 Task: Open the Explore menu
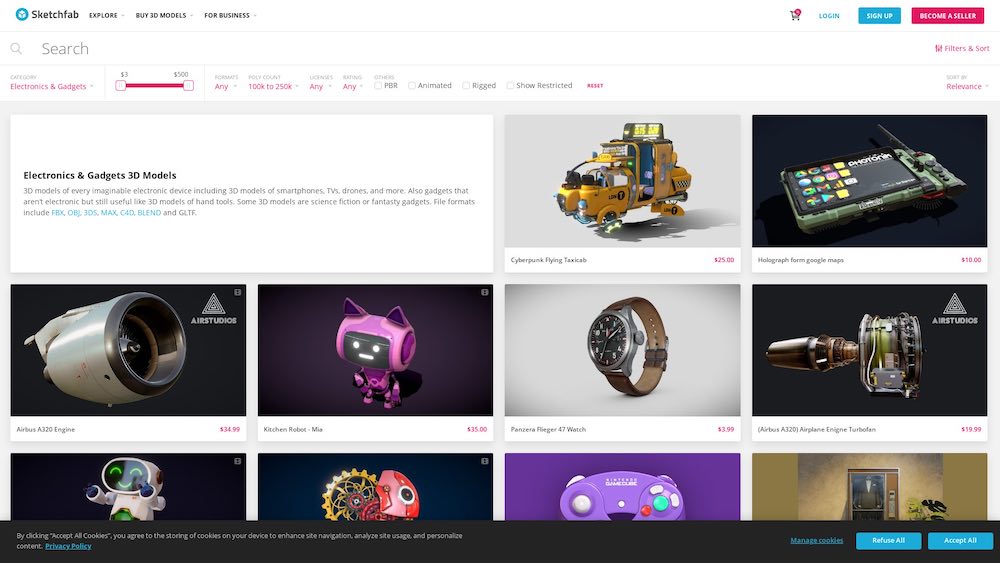pos(106,16)
